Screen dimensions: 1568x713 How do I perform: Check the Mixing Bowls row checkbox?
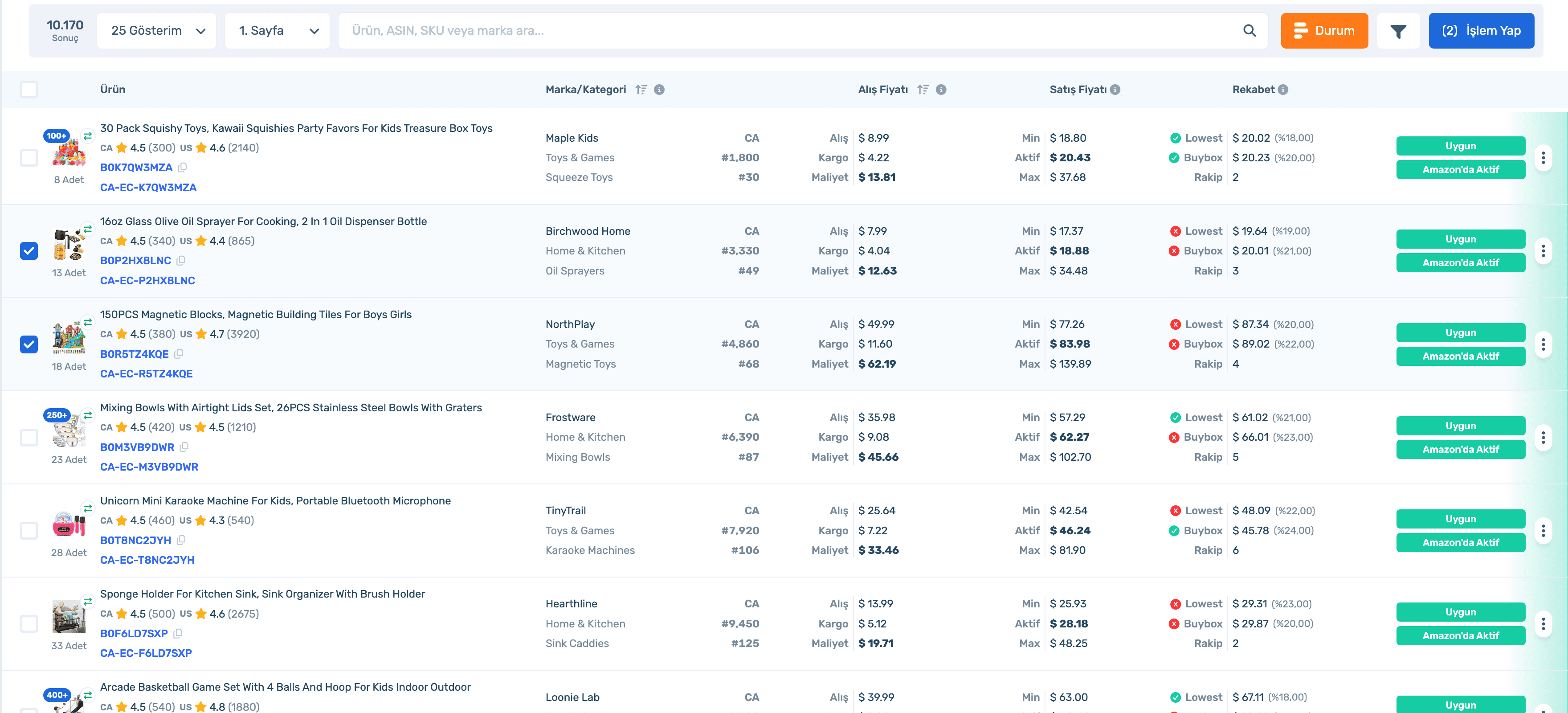click(x=29, y=437)
